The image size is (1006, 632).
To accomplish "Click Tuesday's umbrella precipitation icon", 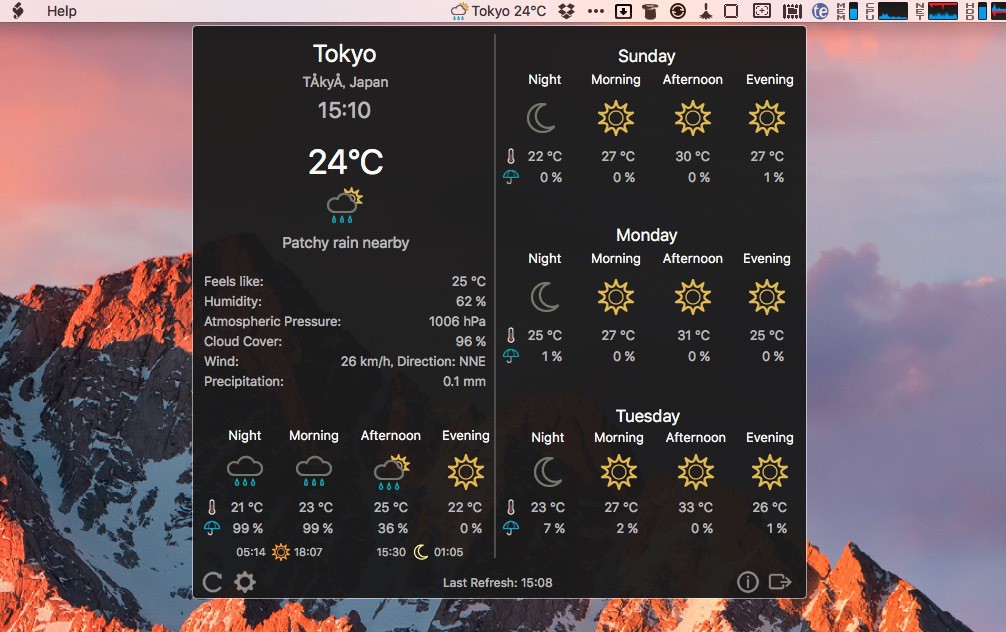I will click(511, 528).
